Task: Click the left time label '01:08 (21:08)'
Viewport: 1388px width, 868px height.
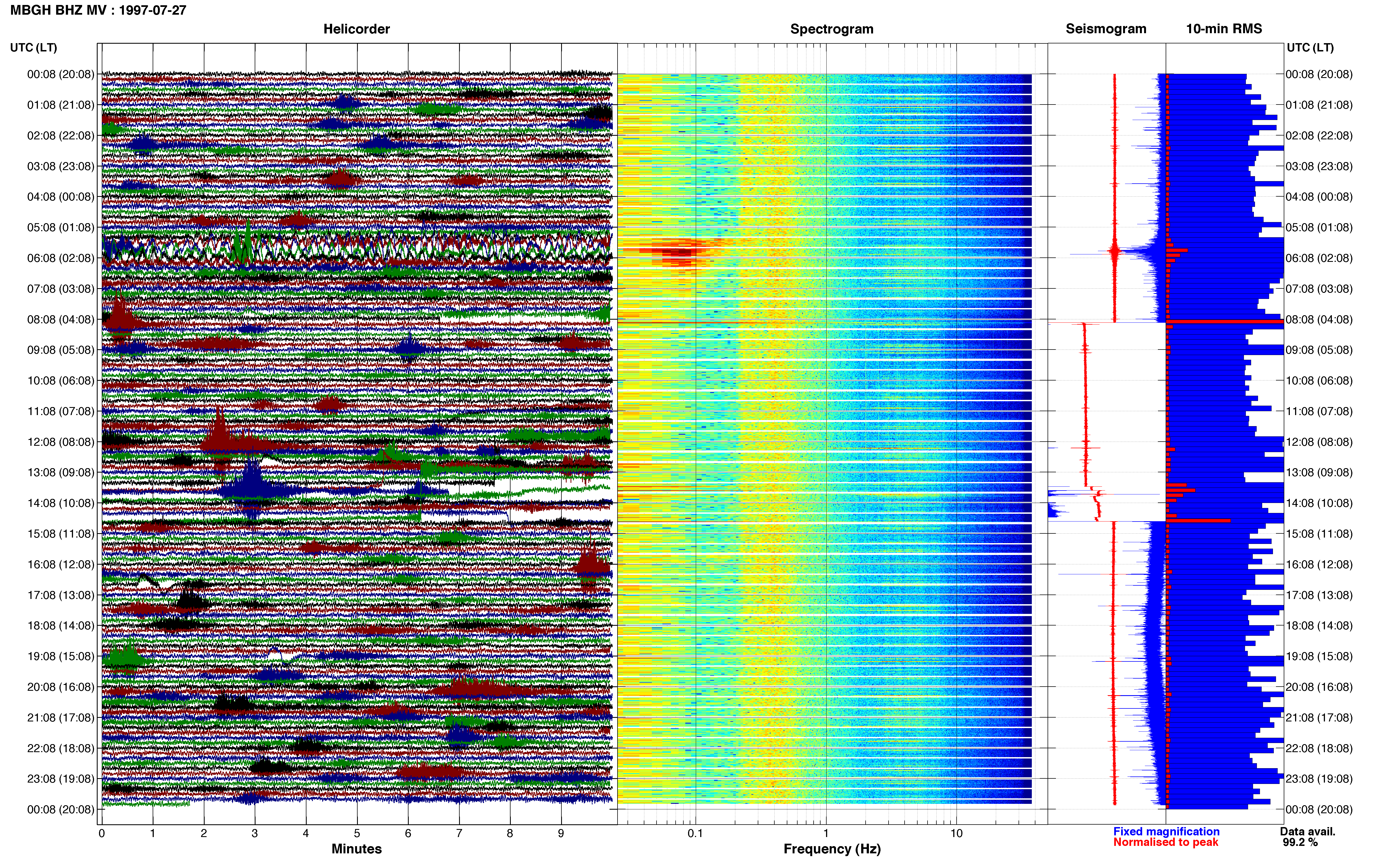Action: click(60, 105)
